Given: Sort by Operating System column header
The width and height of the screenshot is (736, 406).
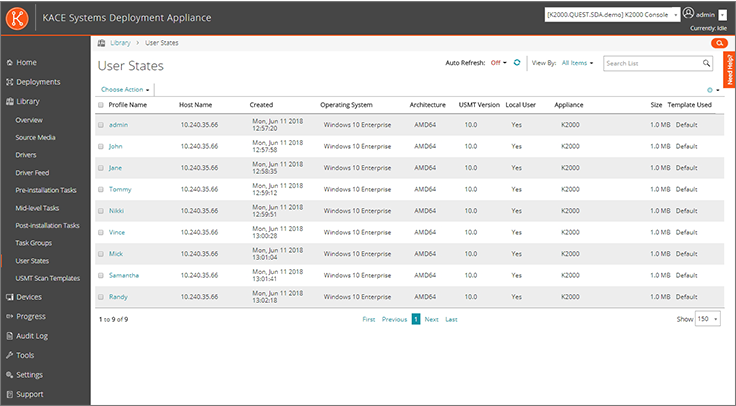Looking at the screenshot, I should point(346,105).
